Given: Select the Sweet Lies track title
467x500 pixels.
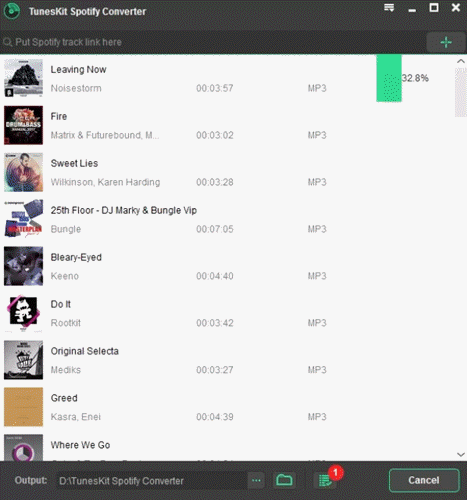Looking at the screenshot, I should click(74, 163).
